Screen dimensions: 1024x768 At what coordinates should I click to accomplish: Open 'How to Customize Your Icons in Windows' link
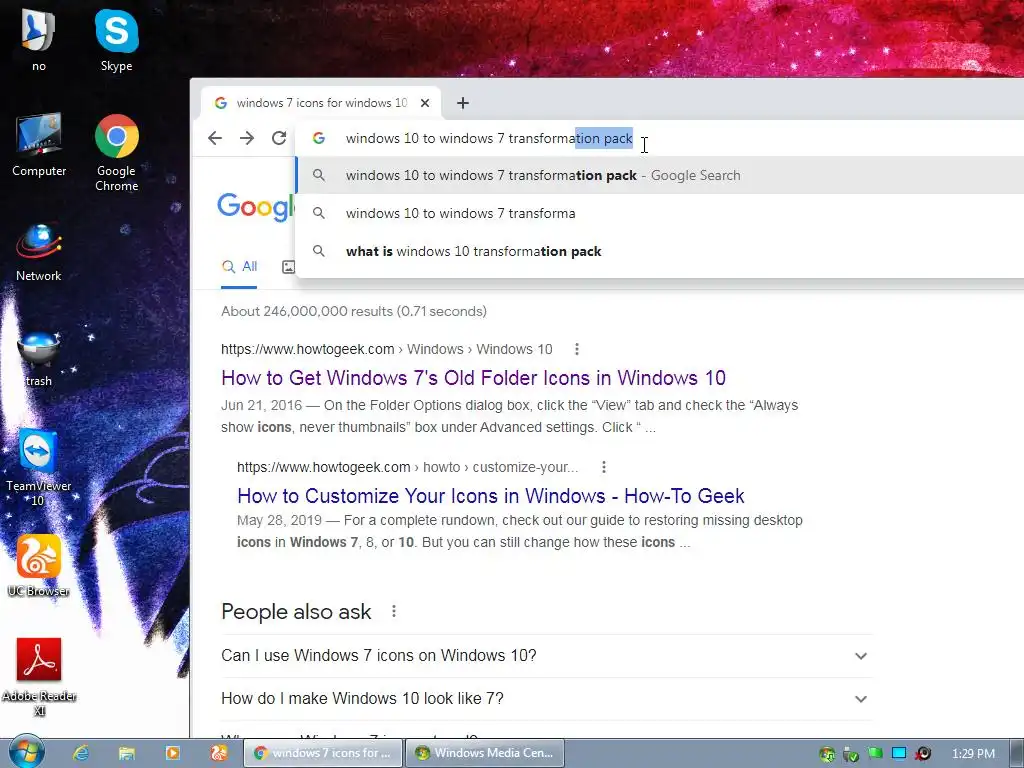coord(490,496)
